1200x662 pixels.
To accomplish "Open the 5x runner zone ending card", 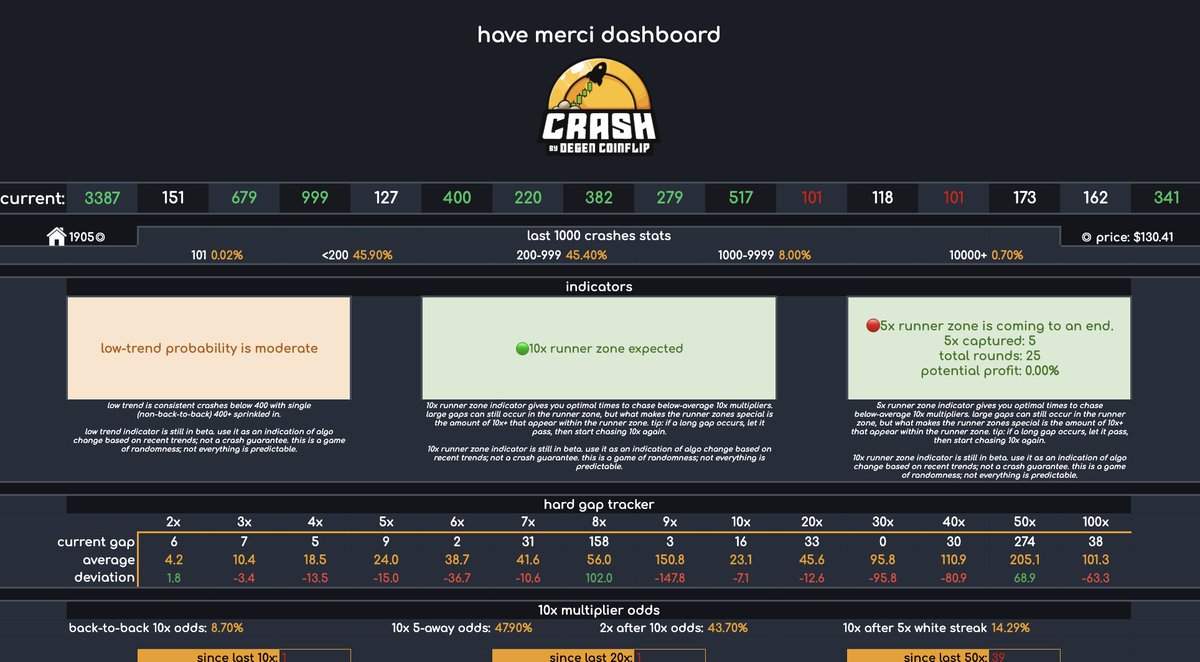I will (x=989, y=348).
